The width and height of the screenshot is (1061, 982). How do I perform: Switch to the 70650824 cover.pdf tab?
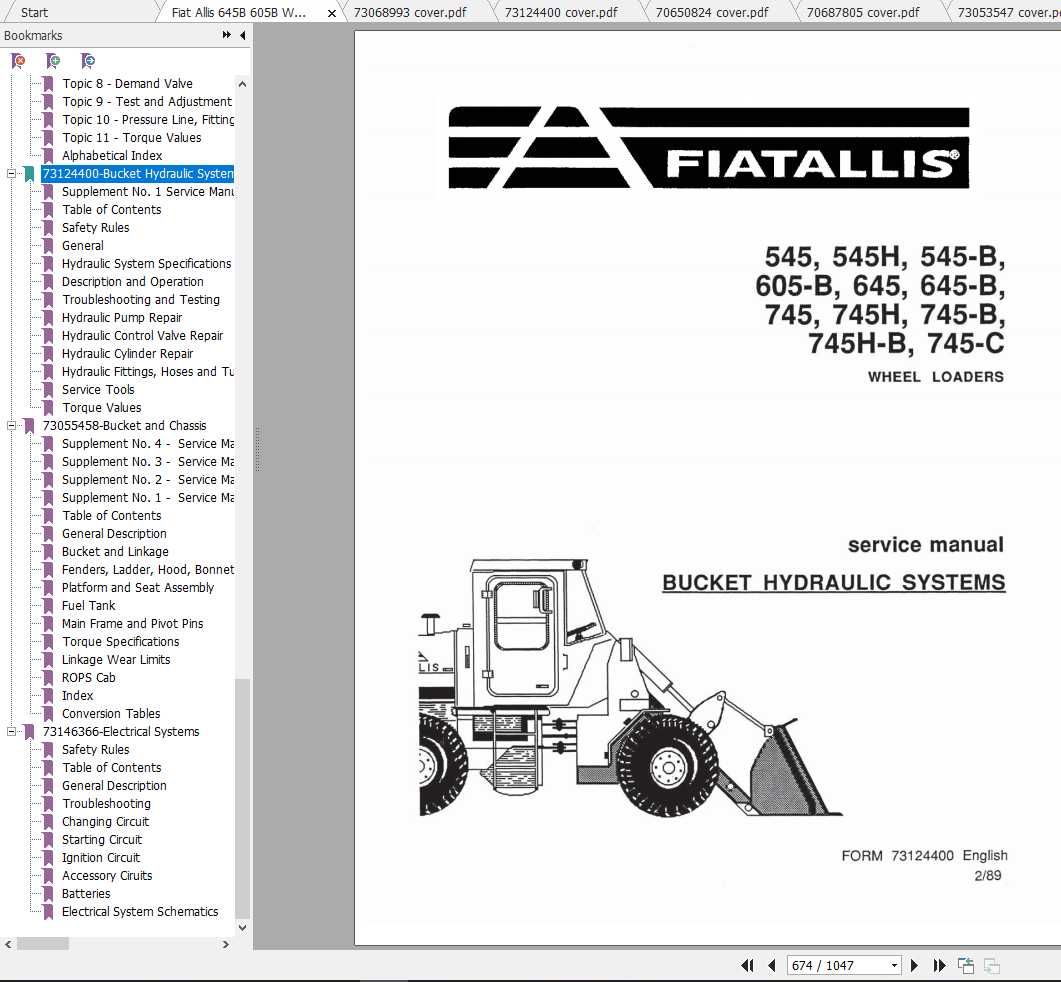(712, 12)
